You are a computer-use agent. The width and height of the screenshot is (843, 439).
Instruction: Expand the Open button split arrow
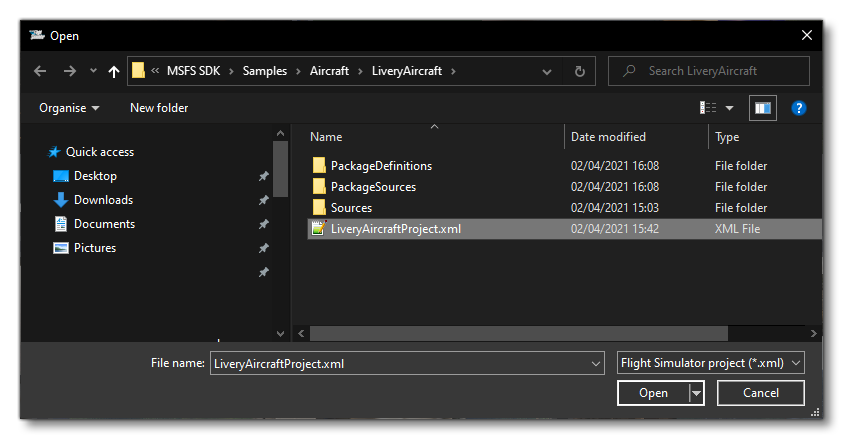pos(696,394)
